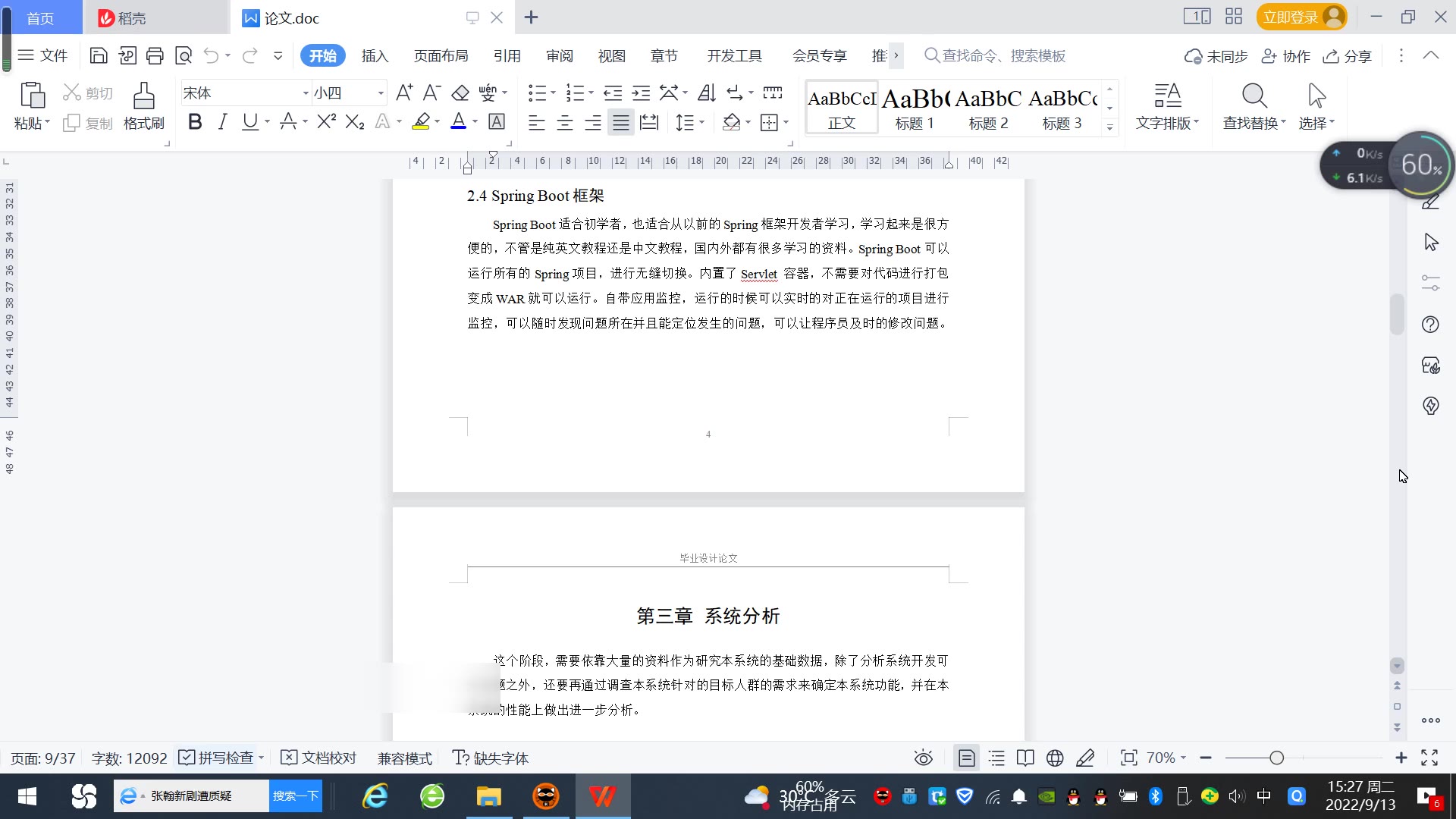Open the font size dropdown showing 小四
This screenshot has width=1456, height=819.
(381, 93)
